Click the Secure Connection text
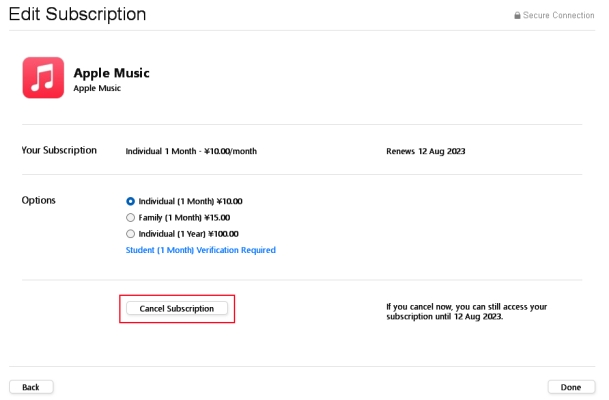 pos(559,16)
